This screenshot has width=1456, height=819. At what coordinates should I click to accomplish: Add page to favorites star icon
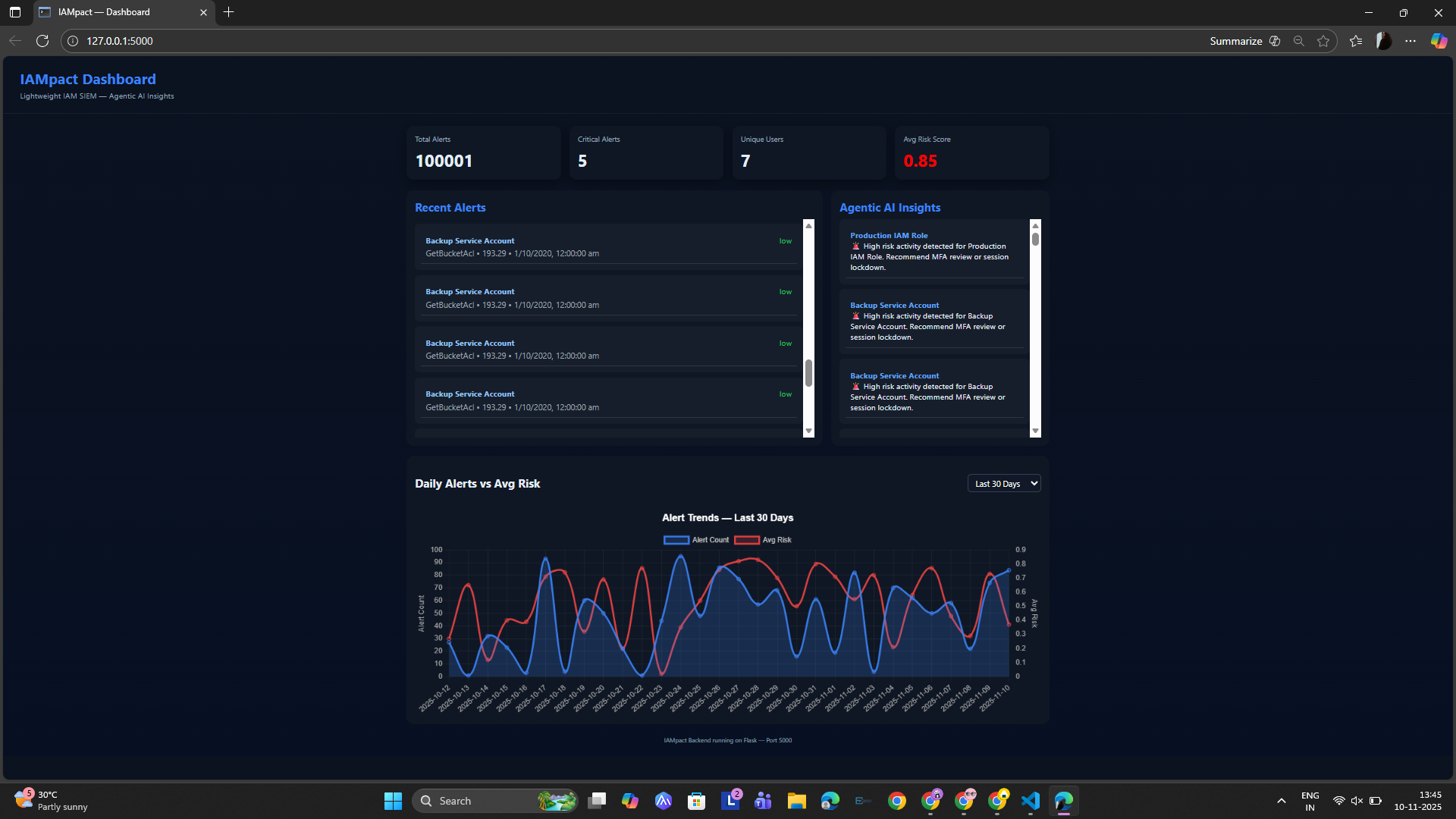[1323, 41]
